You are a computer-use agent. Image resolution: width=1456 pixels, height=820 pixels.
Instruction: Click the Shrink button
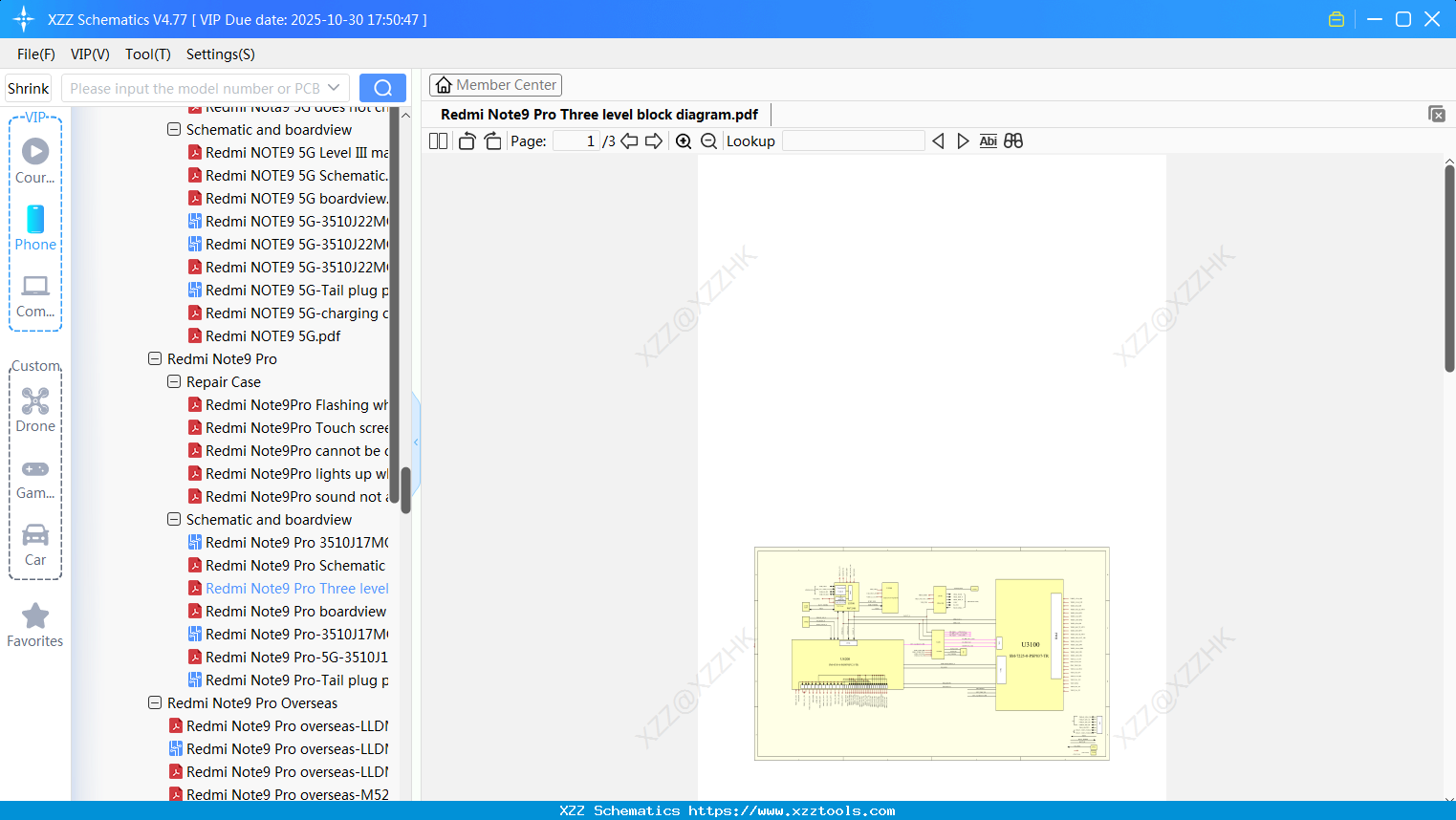click(28, 87)
